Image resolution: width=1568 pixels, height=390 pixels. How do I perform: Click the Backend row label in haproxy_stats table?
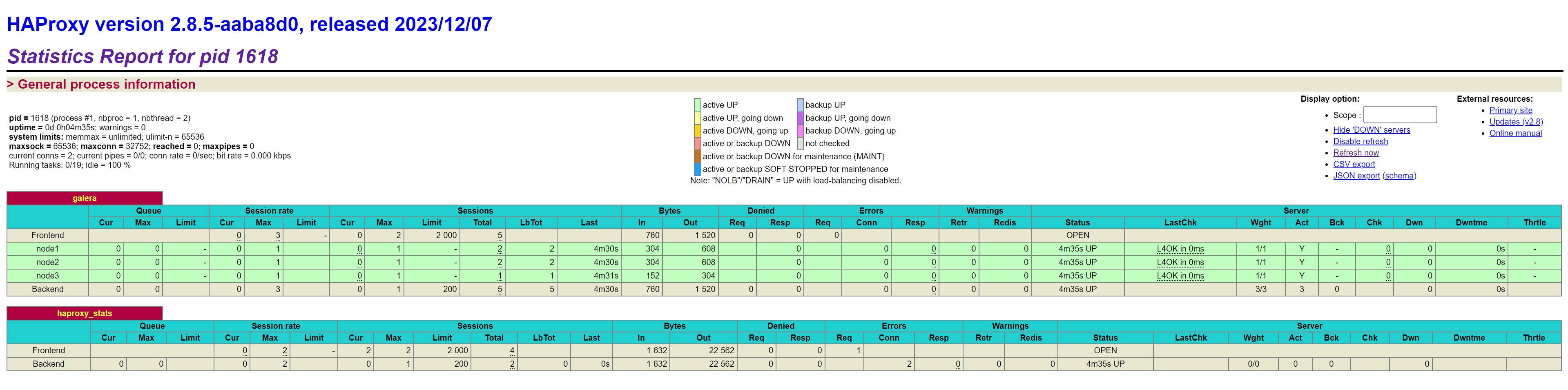click(x=49, y=364)
